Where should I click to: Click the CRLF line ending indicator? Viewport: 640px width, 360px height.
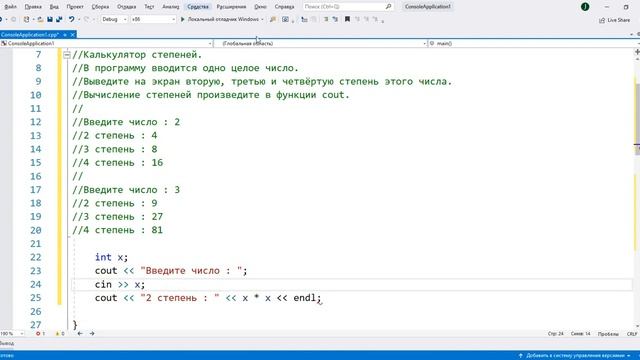pyautogui.click(x=632, y=334)
